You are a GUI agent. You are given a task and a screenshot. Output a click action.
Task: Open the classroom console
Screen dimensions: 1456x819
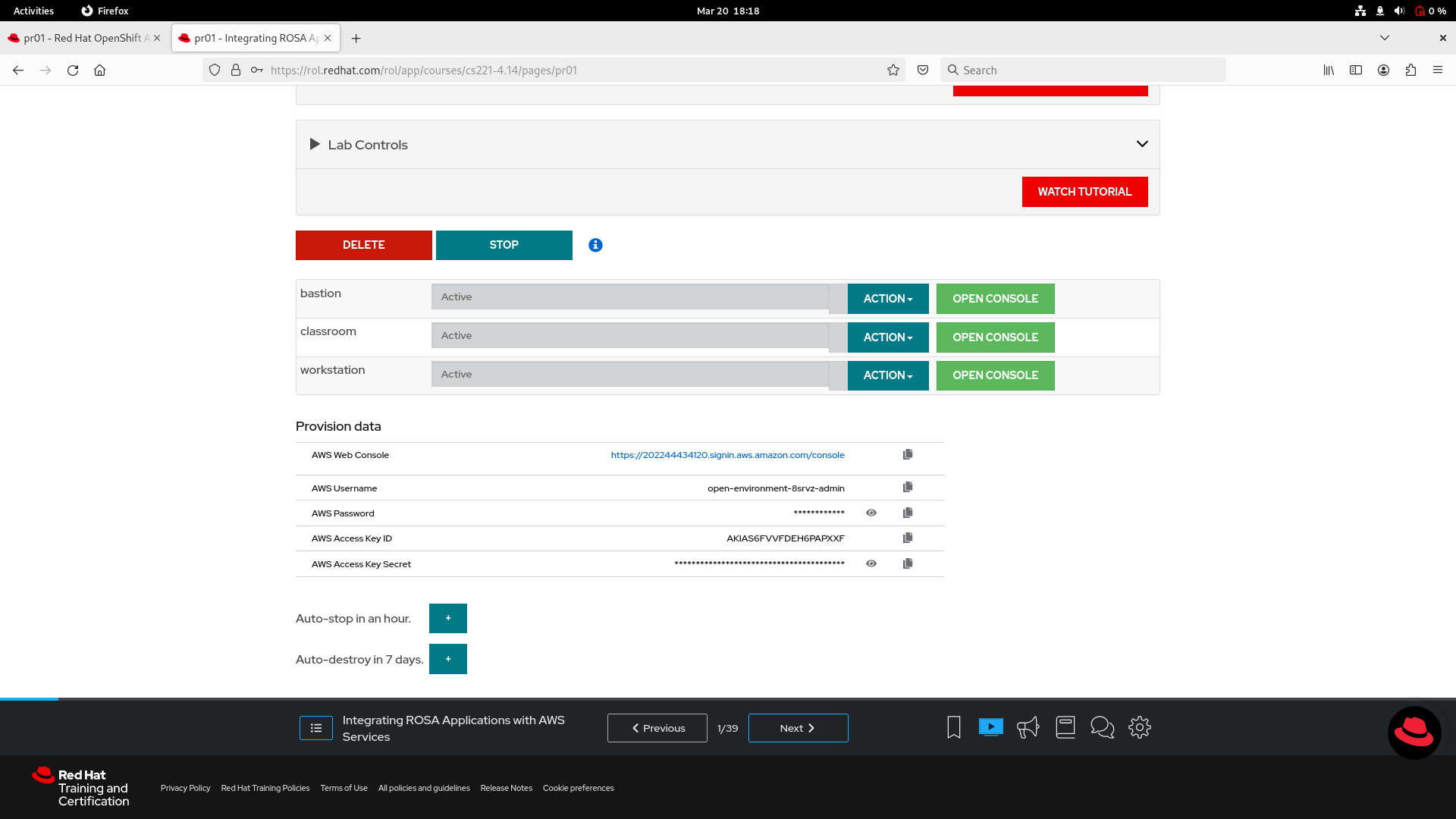[x=995, y=337]
